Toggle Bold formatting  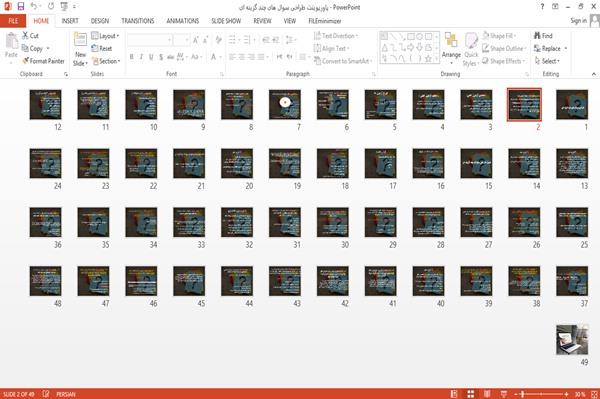click(x=132, y=57)
